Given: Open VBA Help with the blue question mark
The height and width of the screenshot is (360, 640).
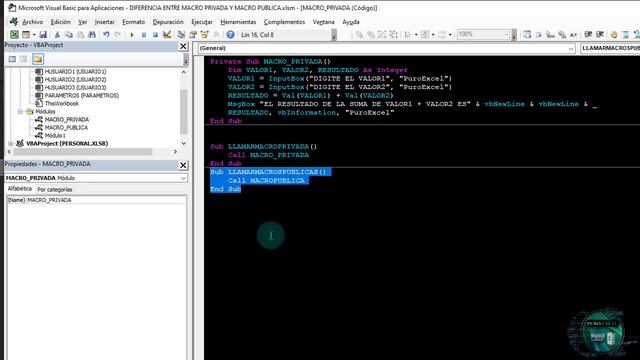Looking at the screenshot, I should coord(230,35).
